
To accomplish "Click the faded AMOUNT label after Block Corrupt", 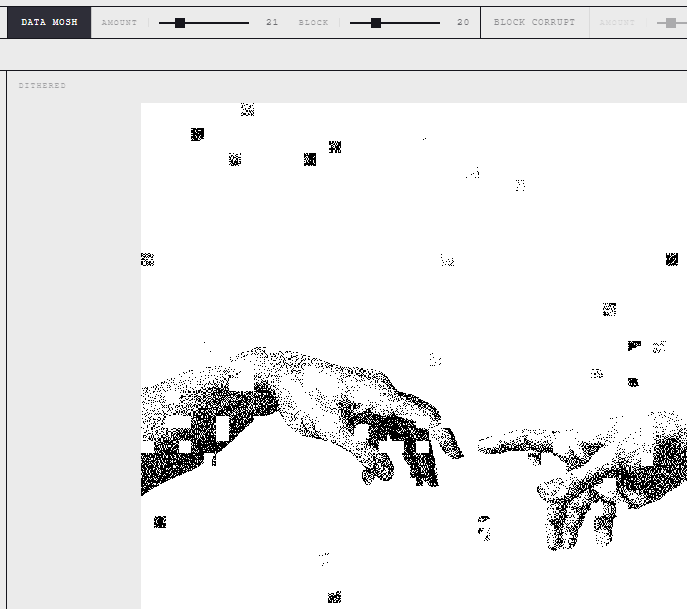I will (x=617, y=22).
